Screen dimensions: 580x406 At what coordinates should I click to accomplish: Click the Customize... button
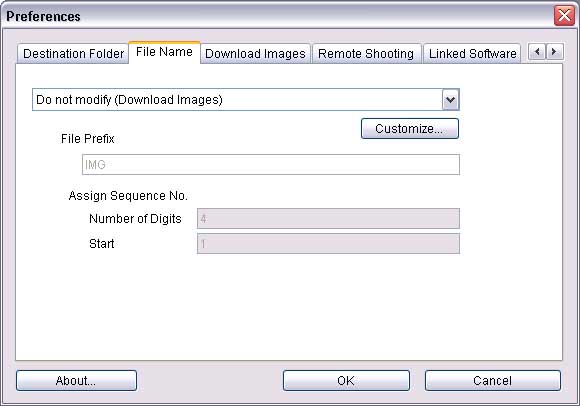tap(410, 129)
